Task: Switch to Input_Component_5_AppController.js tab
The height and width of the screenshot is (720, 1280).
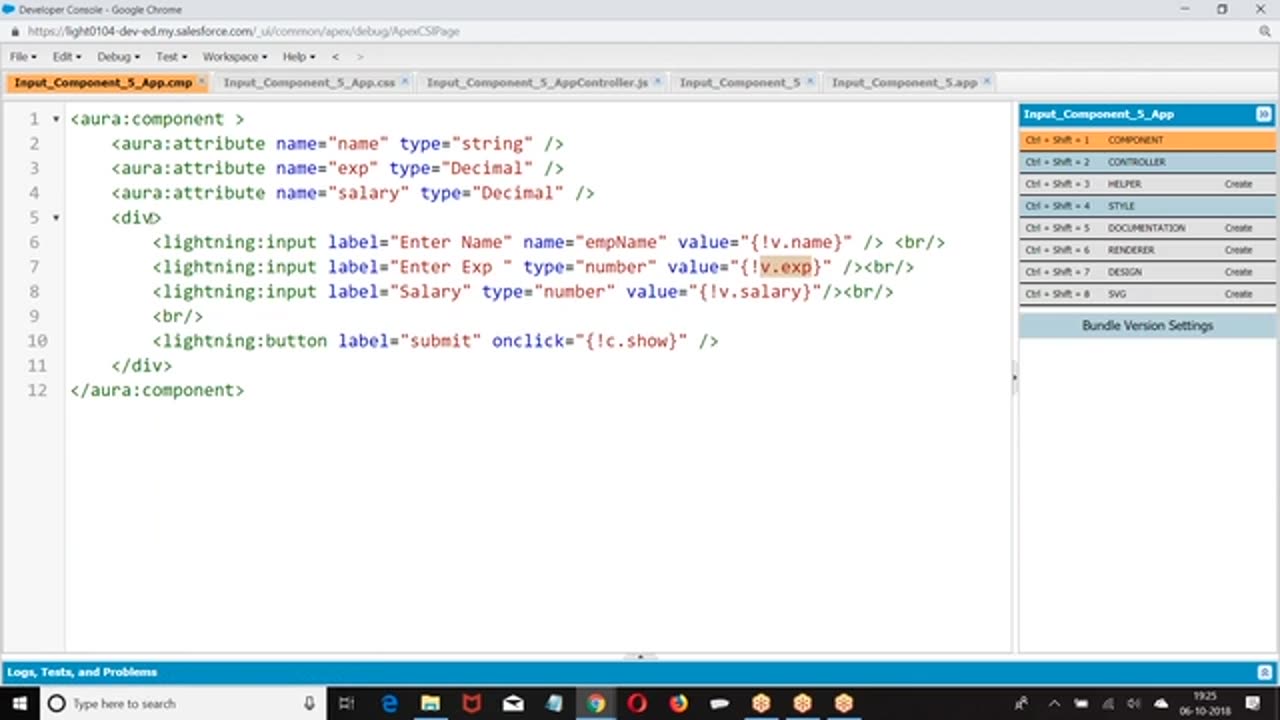Action: click(x=537, y=83)
